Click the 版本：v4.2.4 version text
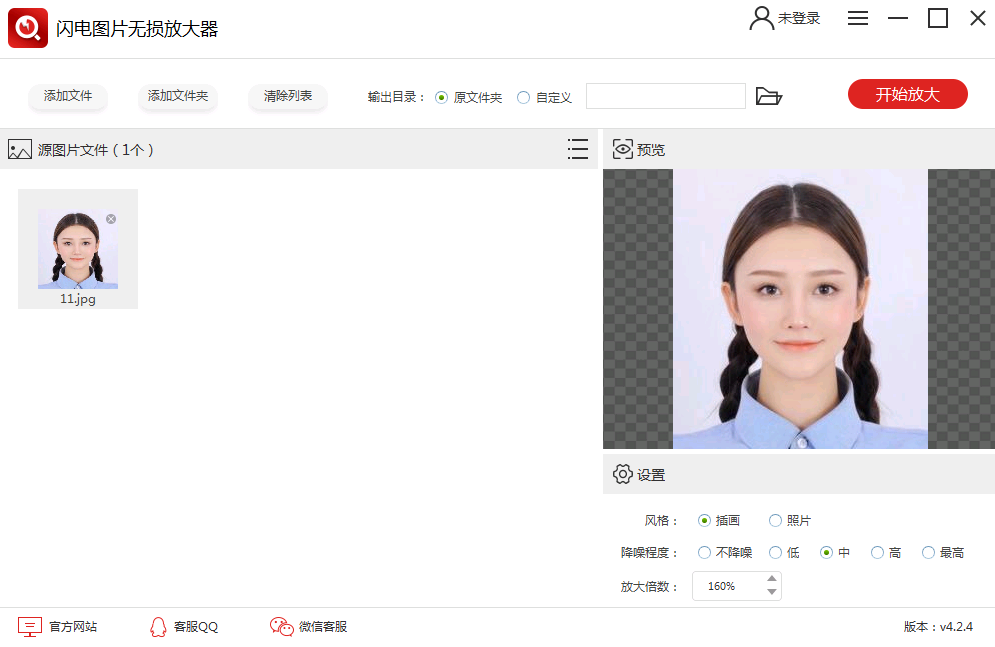Screen dimensions: 995x647 pyautogui.click(x=938, y=627)
